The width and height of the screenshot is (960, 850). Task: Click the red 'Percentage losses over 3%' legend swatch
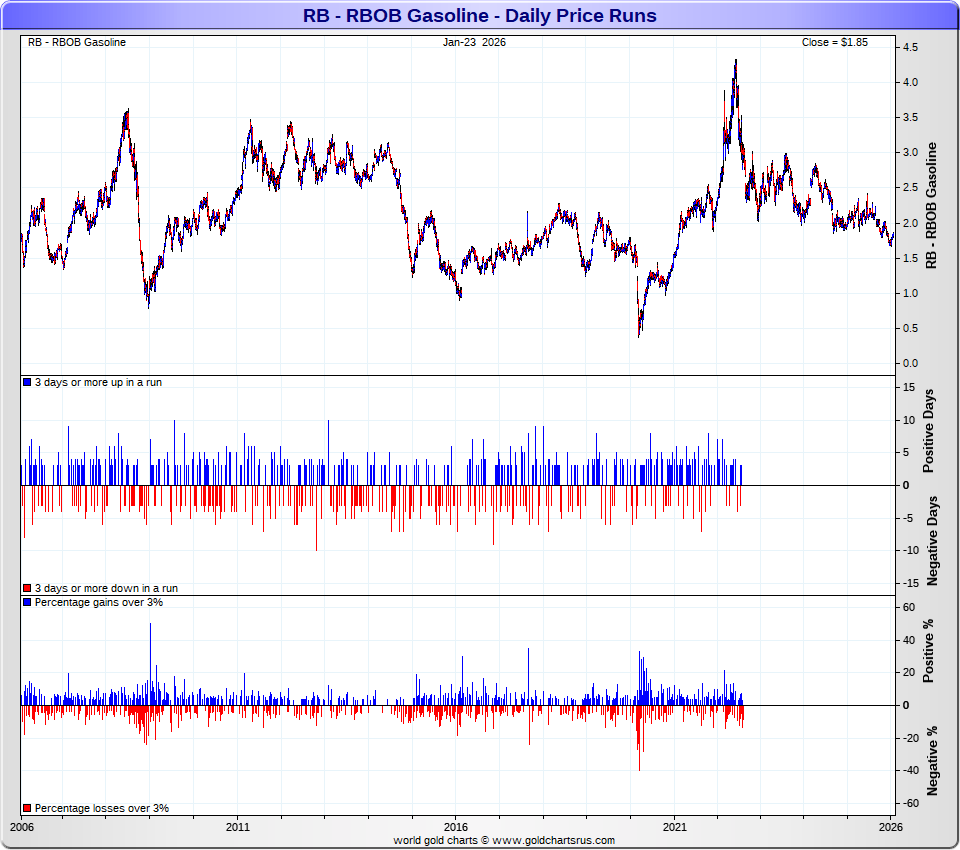(27, 808)
